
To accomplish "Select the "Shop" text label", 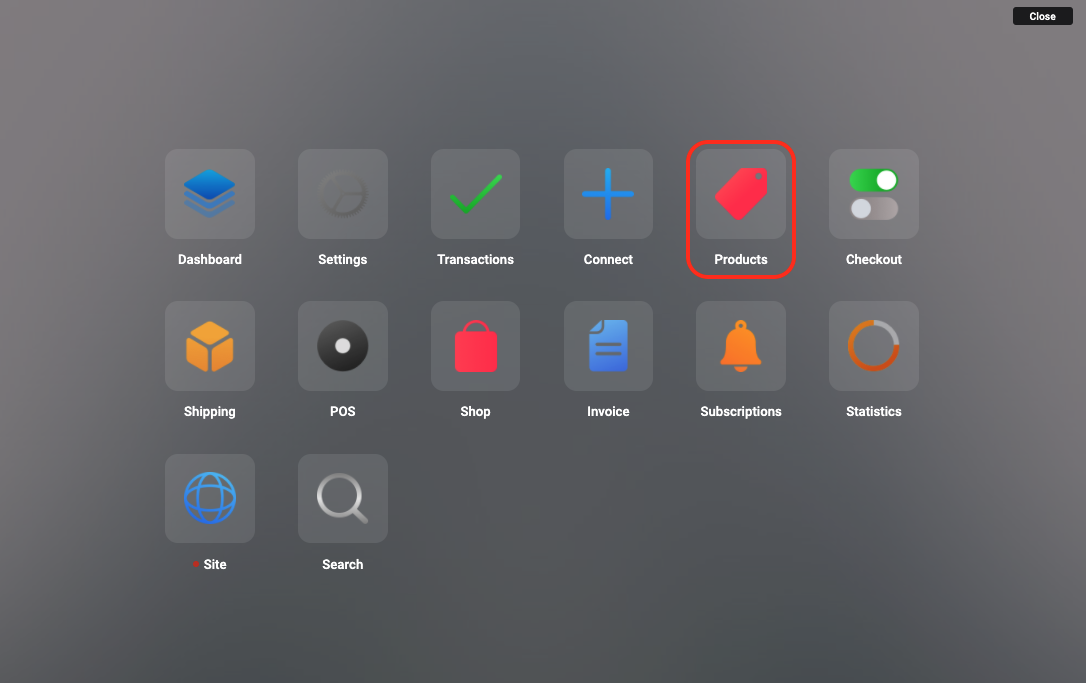I will click(475, 411).
